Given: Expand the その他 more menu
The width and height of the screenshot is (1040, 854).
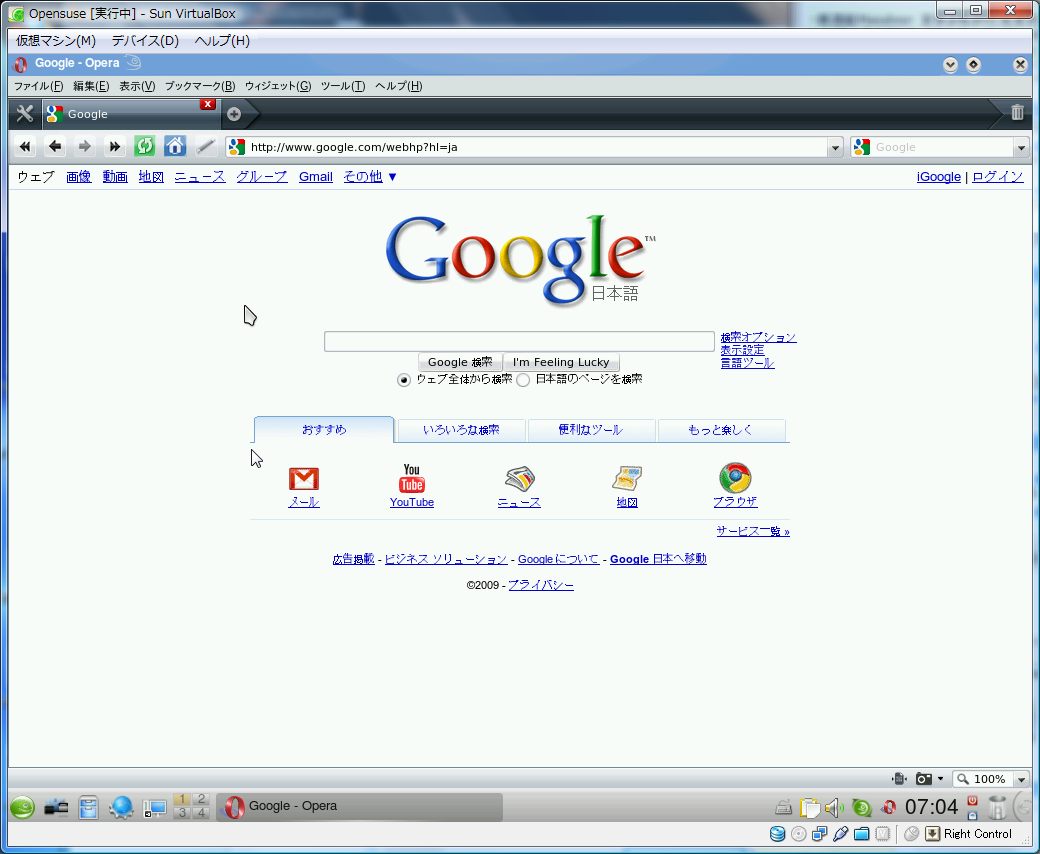Looking at the screenshot, I should click(370, 176).
